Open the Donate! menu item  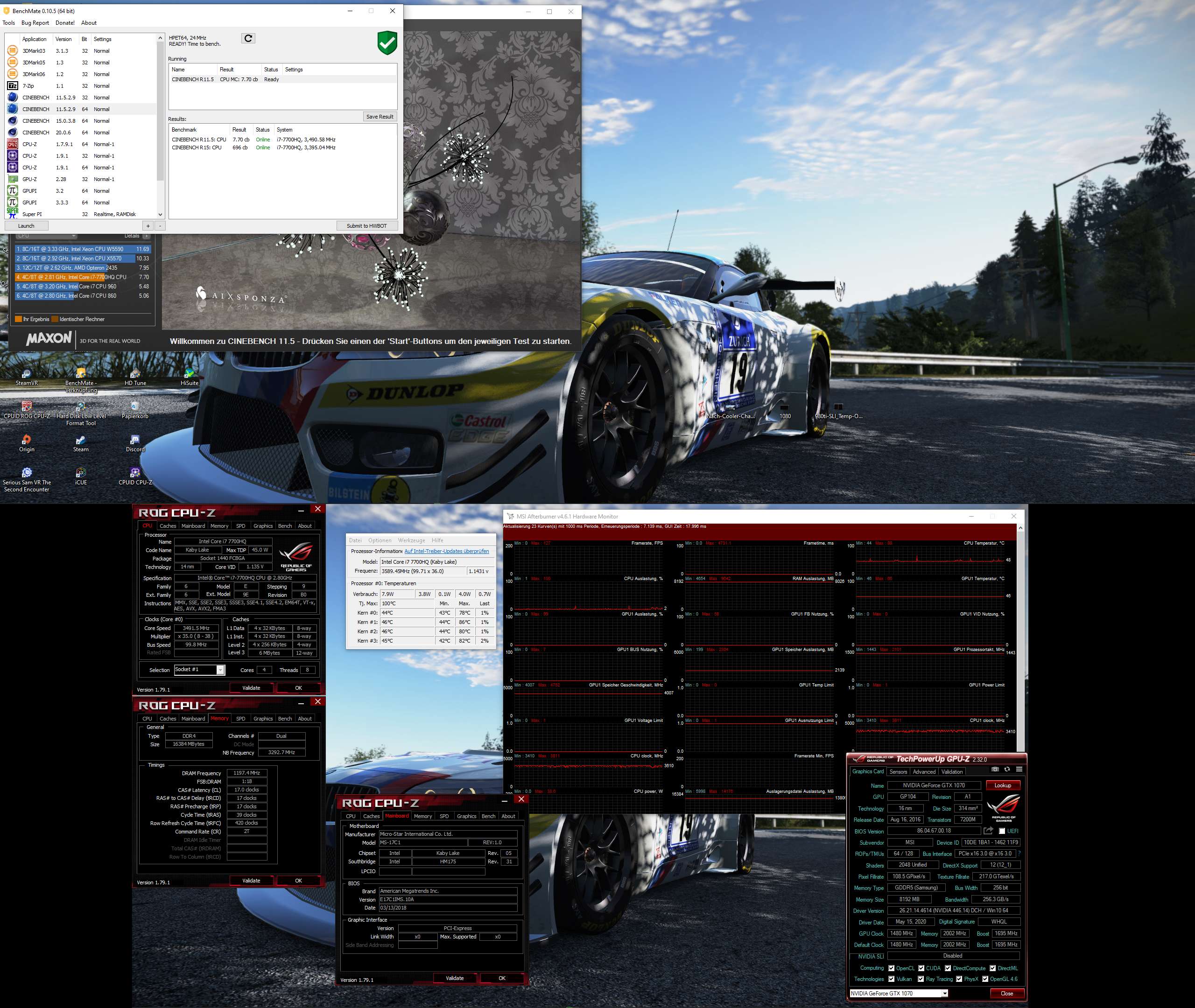64,23
